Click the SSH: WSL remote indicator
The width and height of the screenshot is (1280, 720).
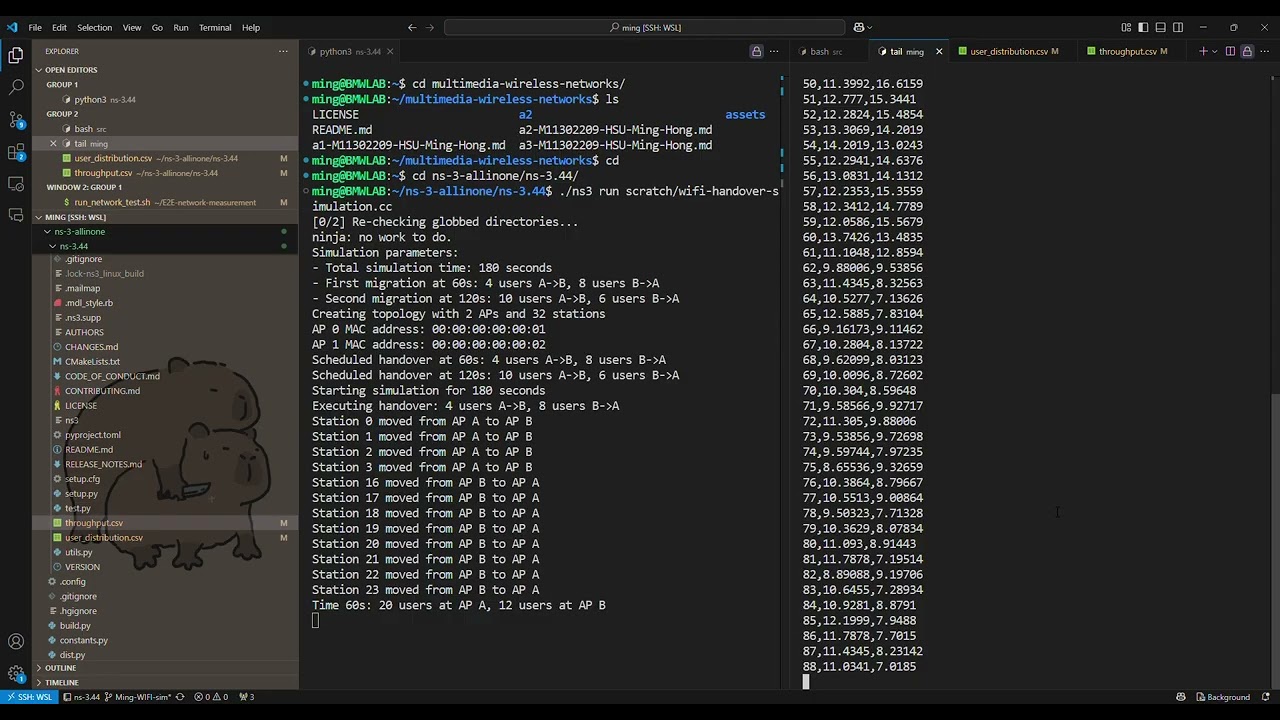coord(30,697)
